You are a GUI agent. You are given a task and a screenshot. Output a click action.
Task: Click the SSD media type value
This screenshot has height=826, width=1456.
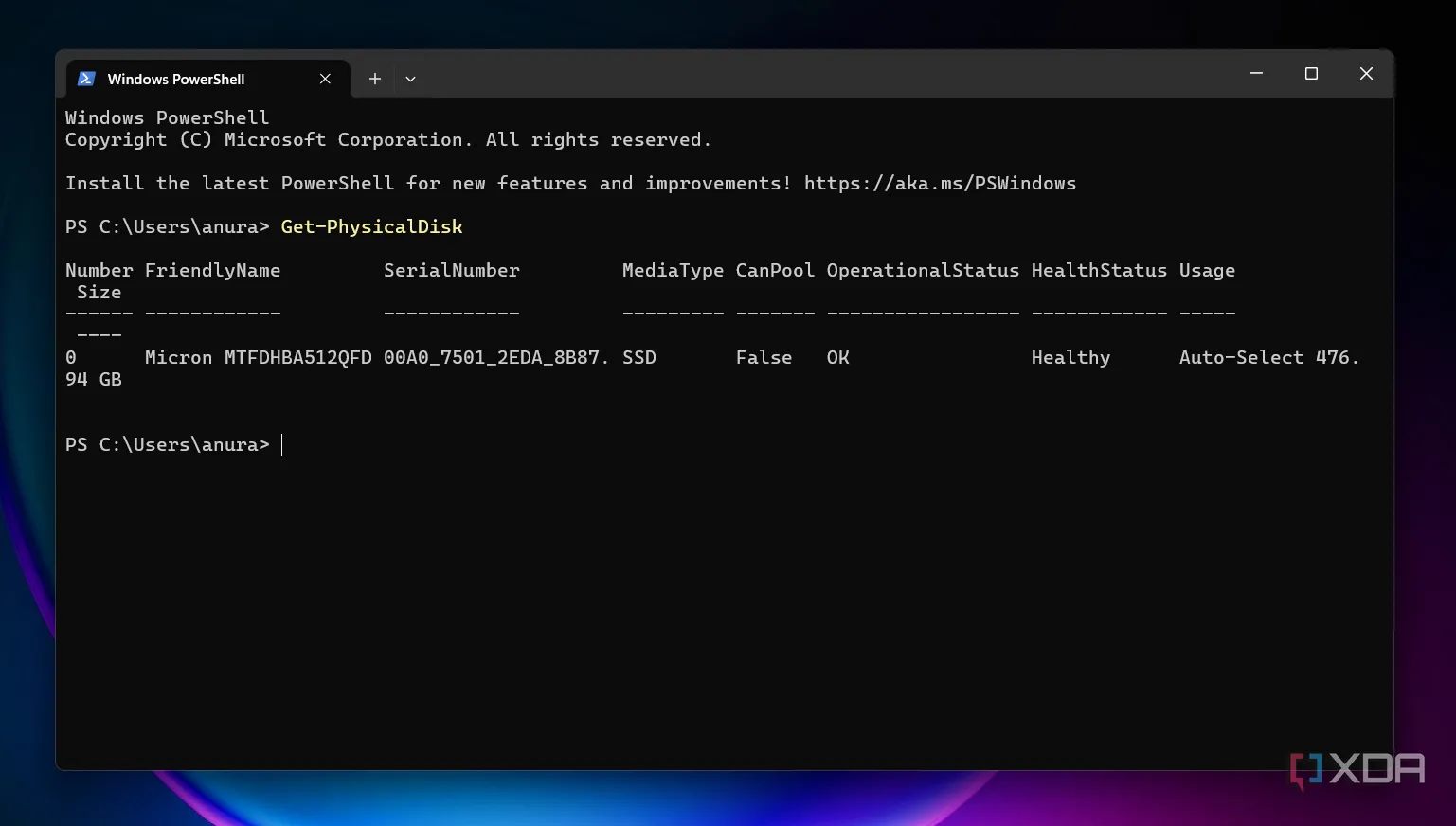point(638,357)
